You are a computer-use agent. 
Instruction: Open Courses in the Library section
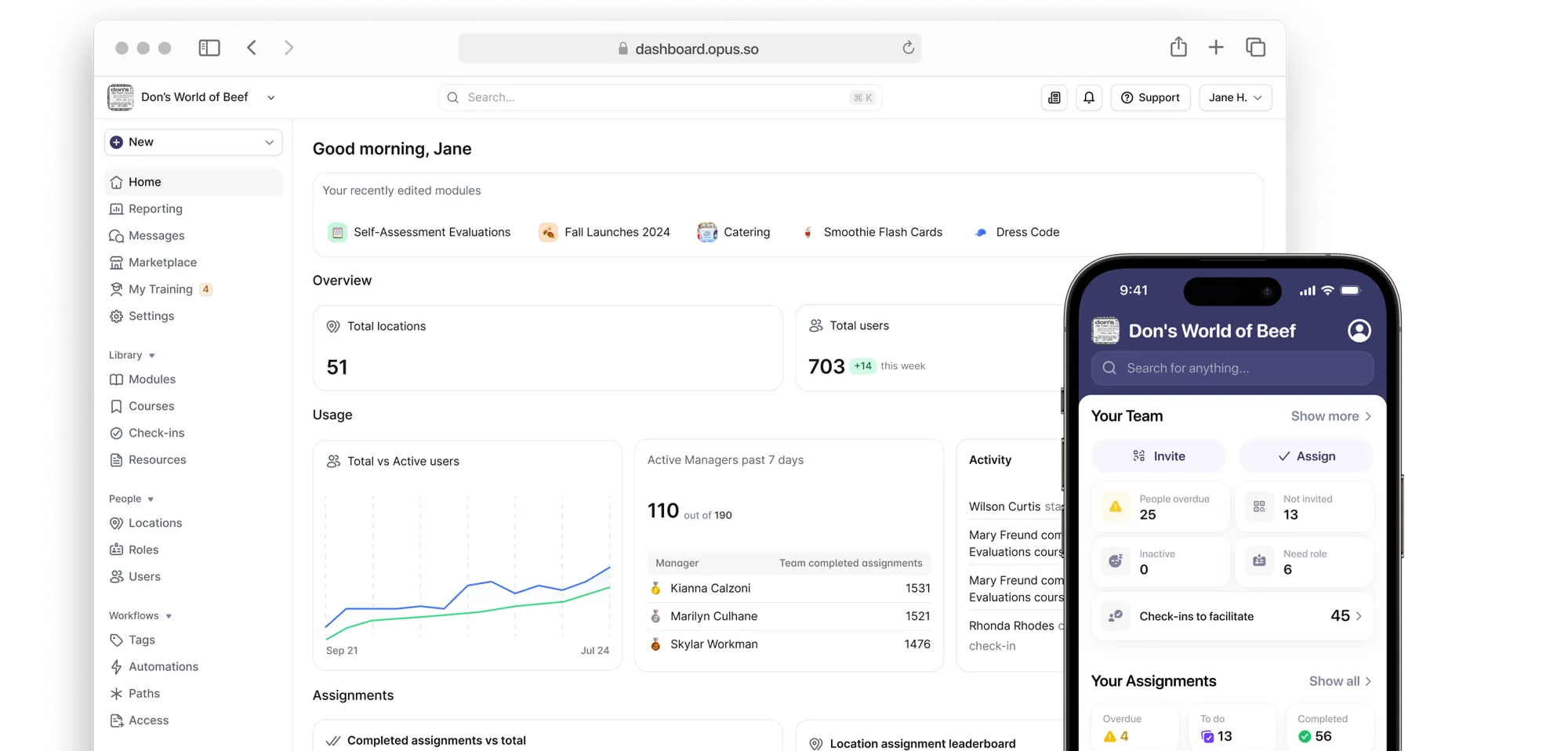tap(193, 406)
